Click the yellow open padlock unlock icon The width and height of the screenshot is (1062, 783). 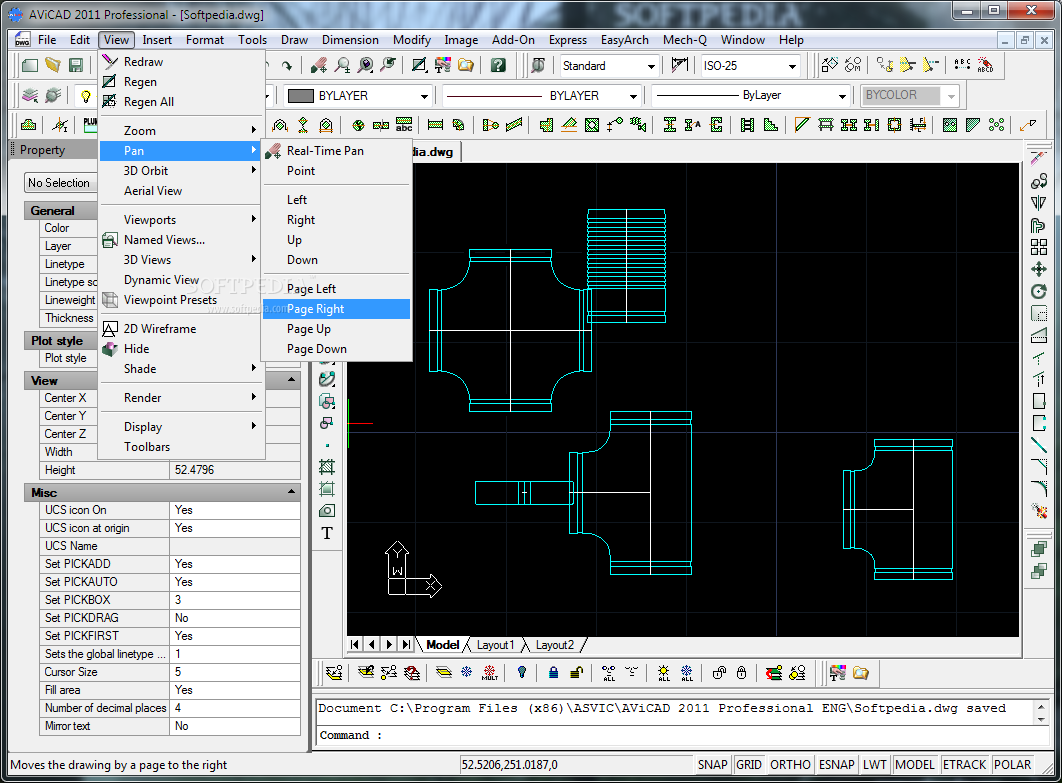576,673
